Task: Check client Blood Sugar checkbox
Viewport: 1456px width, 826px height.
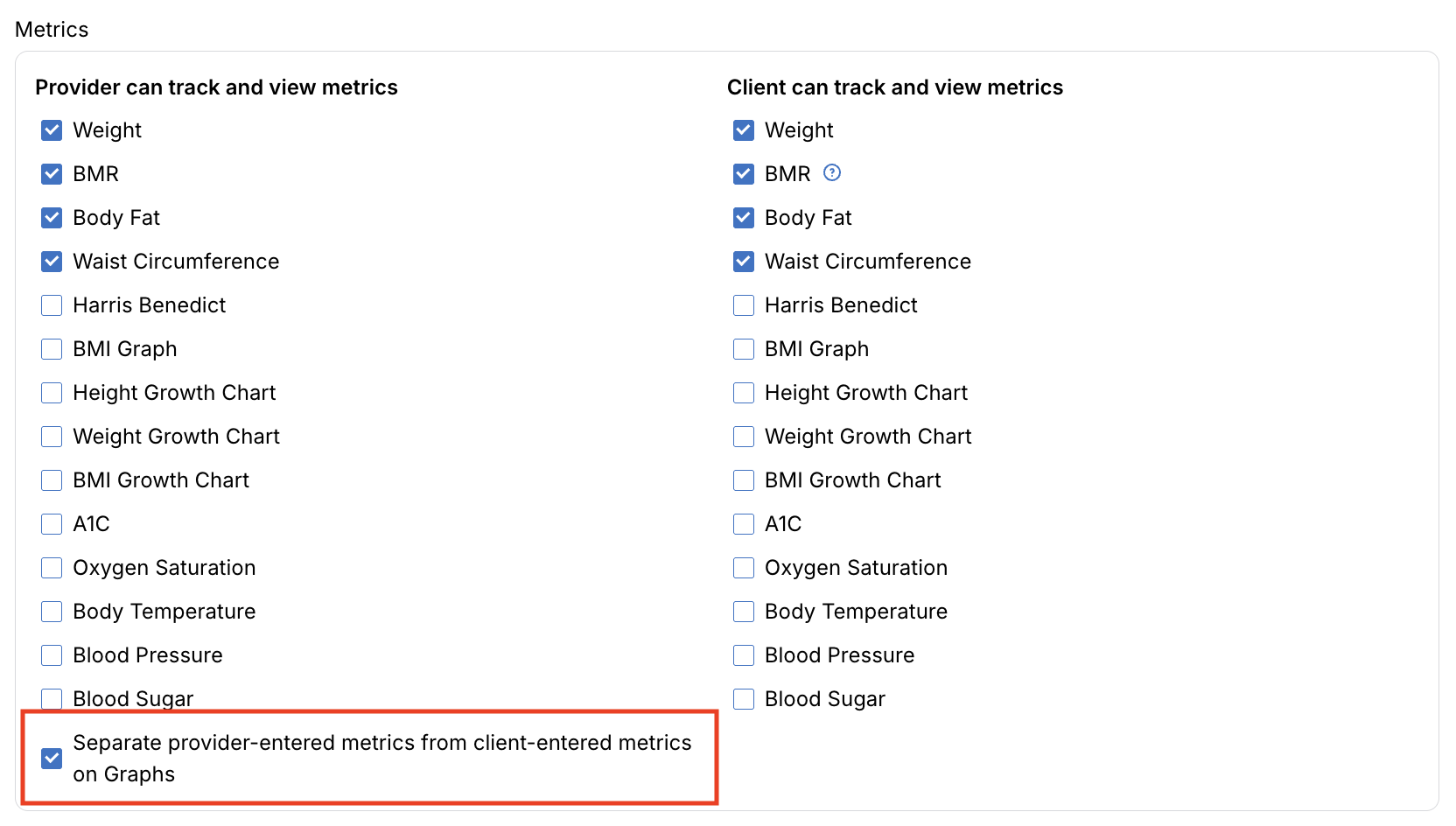Action: click(744, 699)
